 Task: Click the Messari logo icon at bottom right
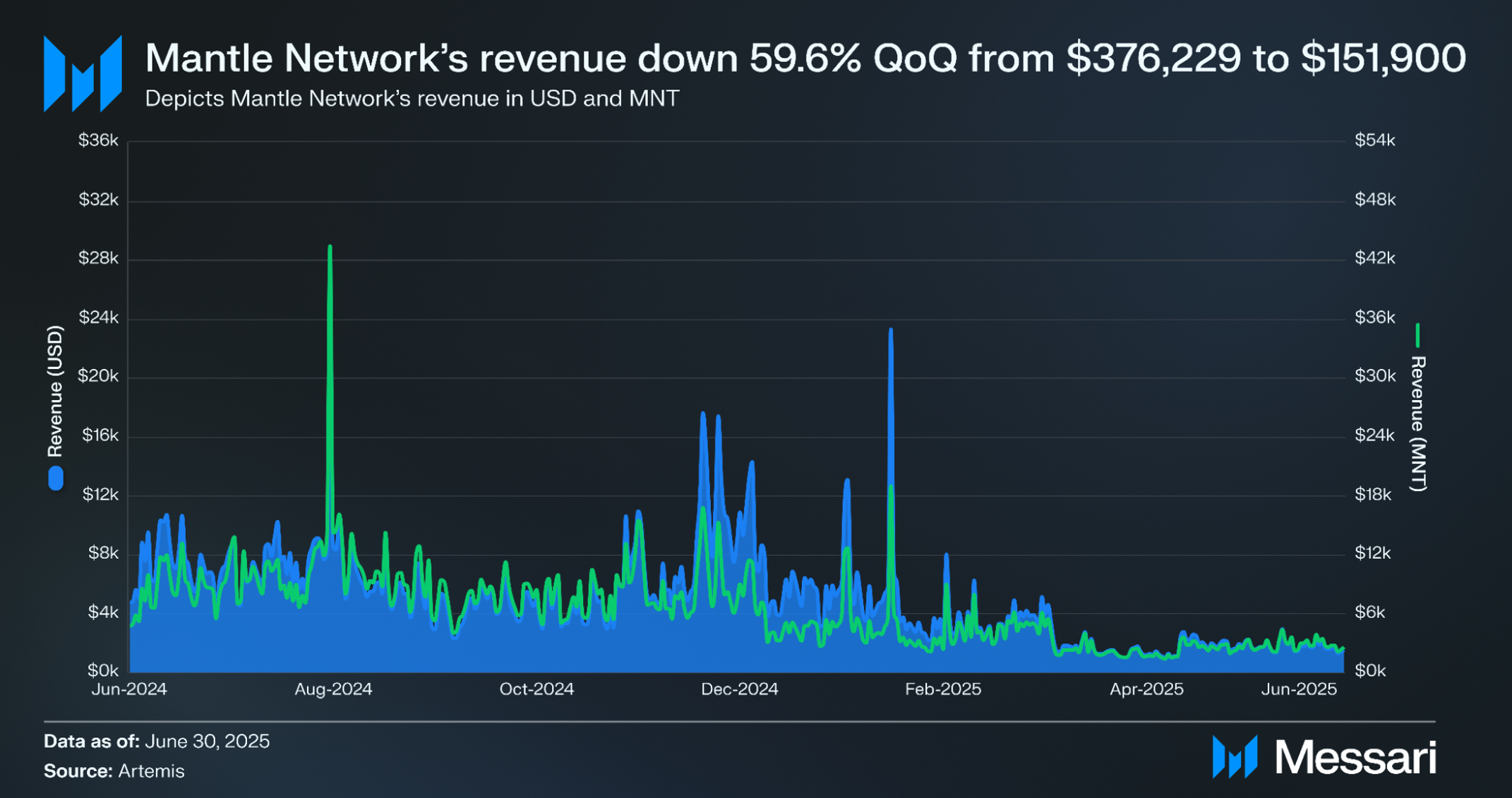tap(1235, 757)
